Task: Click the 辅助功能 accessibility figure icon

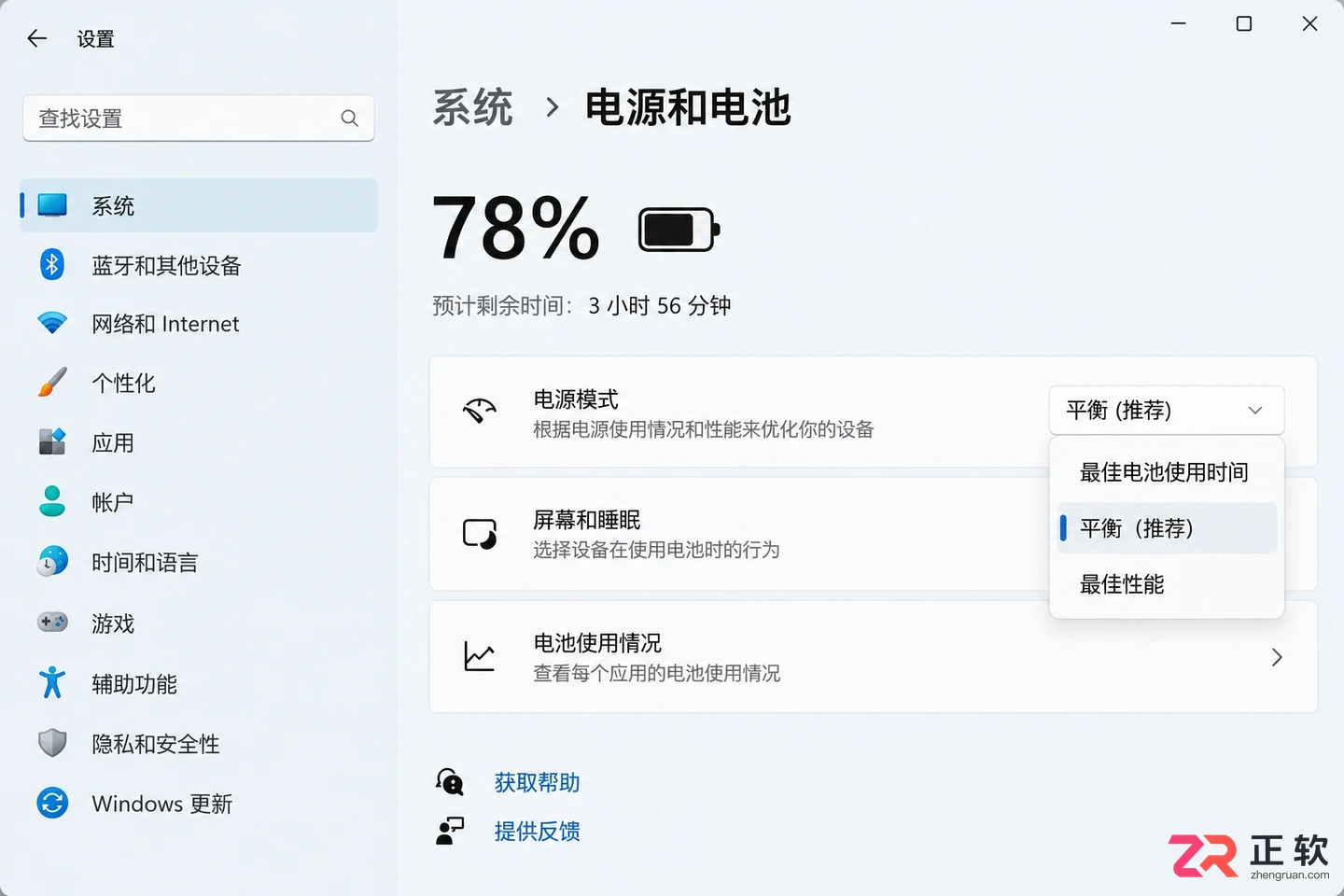Action: point(52,683)
